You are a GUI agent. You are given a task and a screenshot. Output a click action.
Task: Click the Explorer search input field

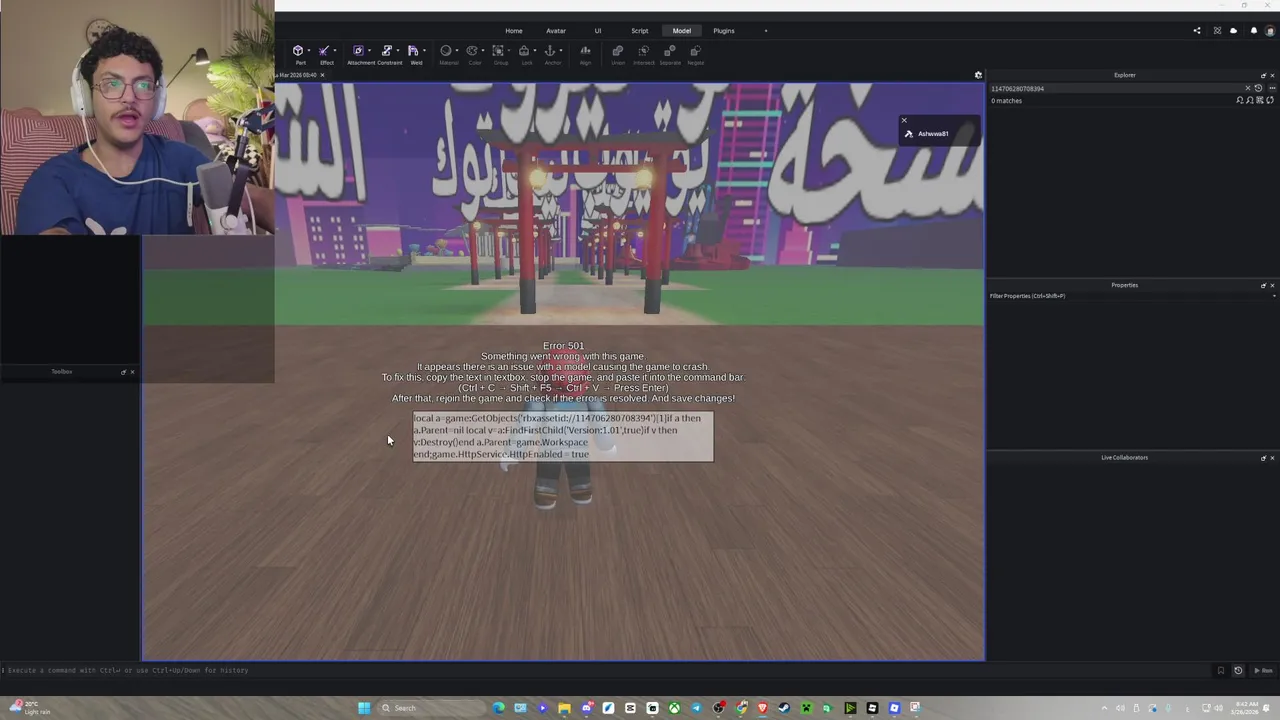1115,88
